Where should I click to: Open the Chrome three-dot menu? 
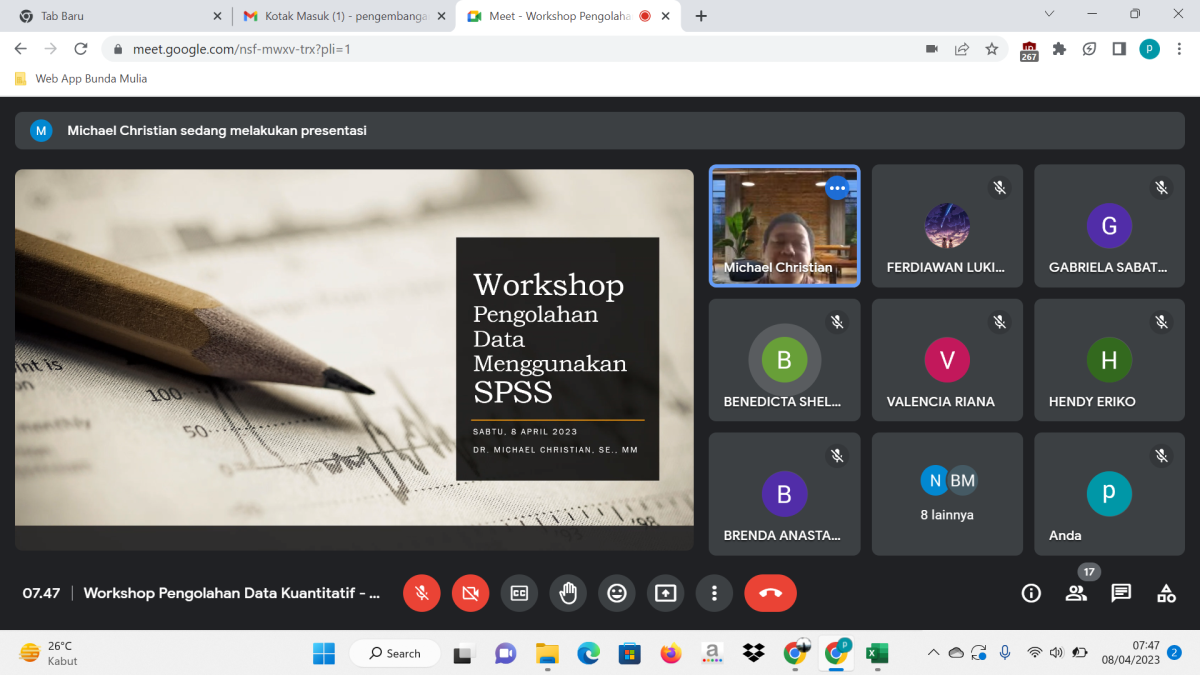[1179, 49]
